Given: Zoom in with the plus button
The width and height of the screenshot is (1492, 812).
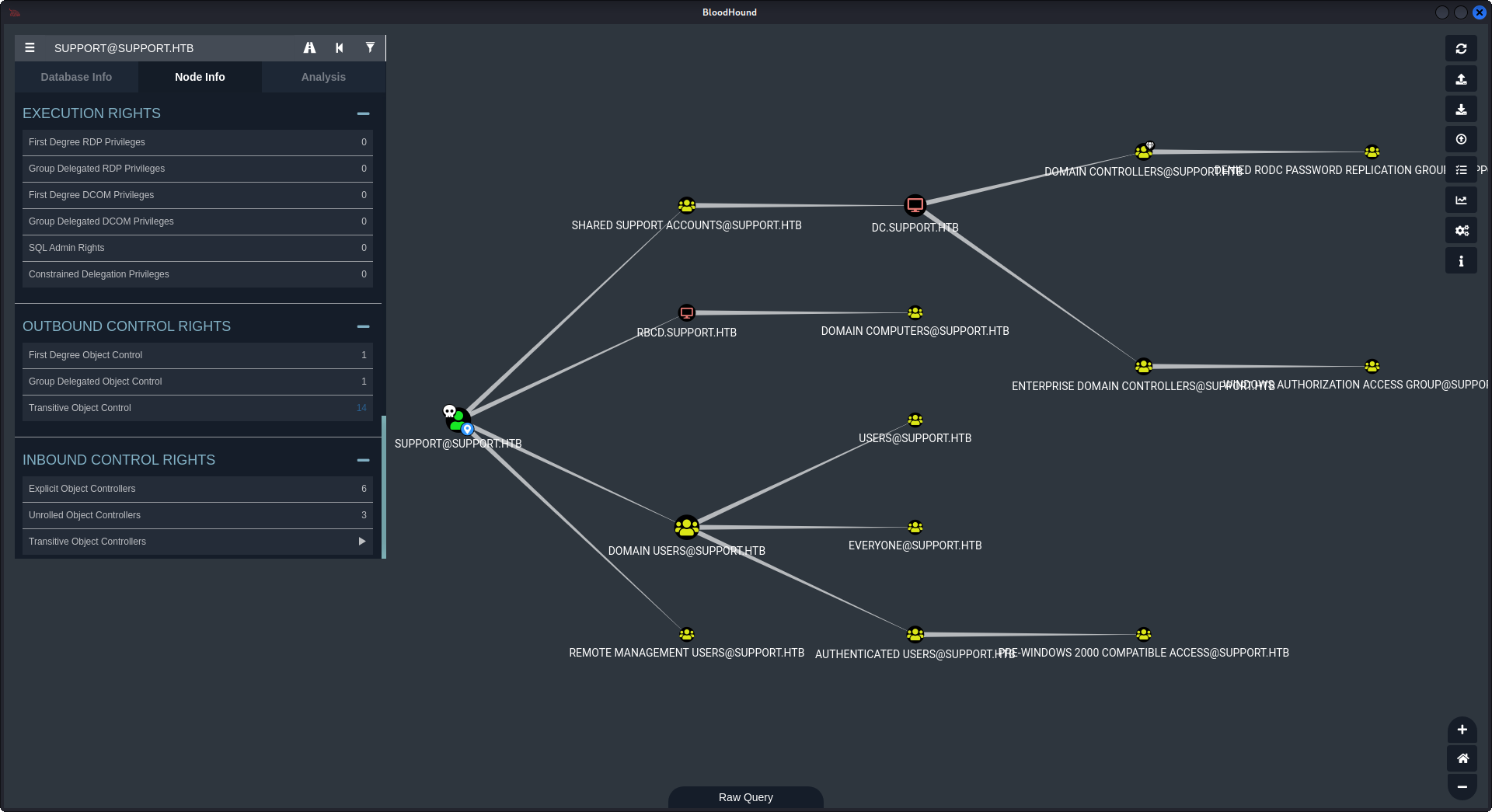Looking at the screenshot, I should [x=1462, y=730].
